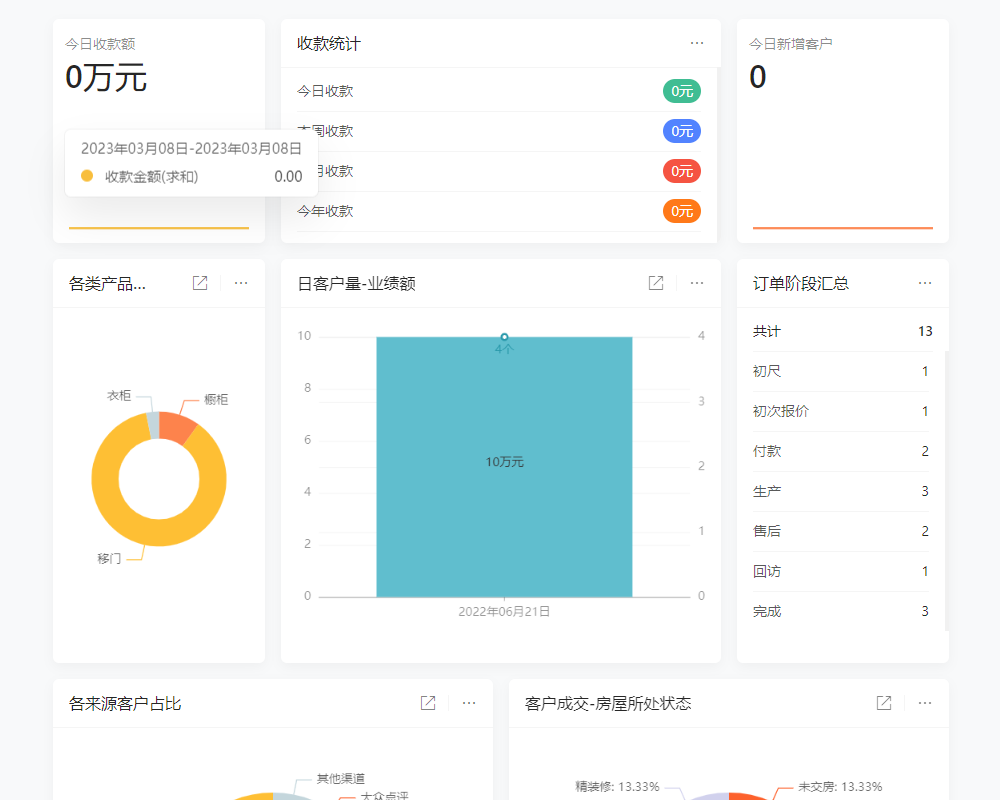The width and height of the screenshot is (1000, 800).
Task: Click the more options icon on 订单阶段汇总
Action: tap(924, 282)
